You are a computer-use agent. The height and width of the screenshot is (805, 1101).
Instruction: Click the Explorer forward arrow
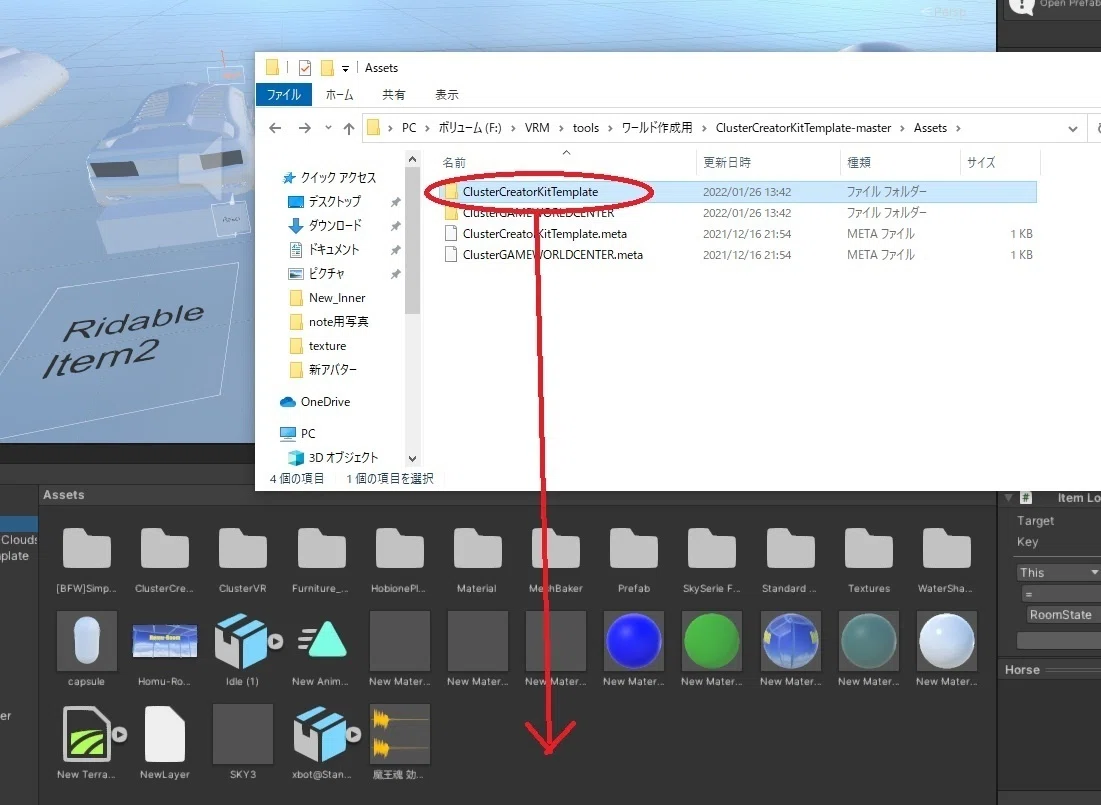[x=304, y=128]
